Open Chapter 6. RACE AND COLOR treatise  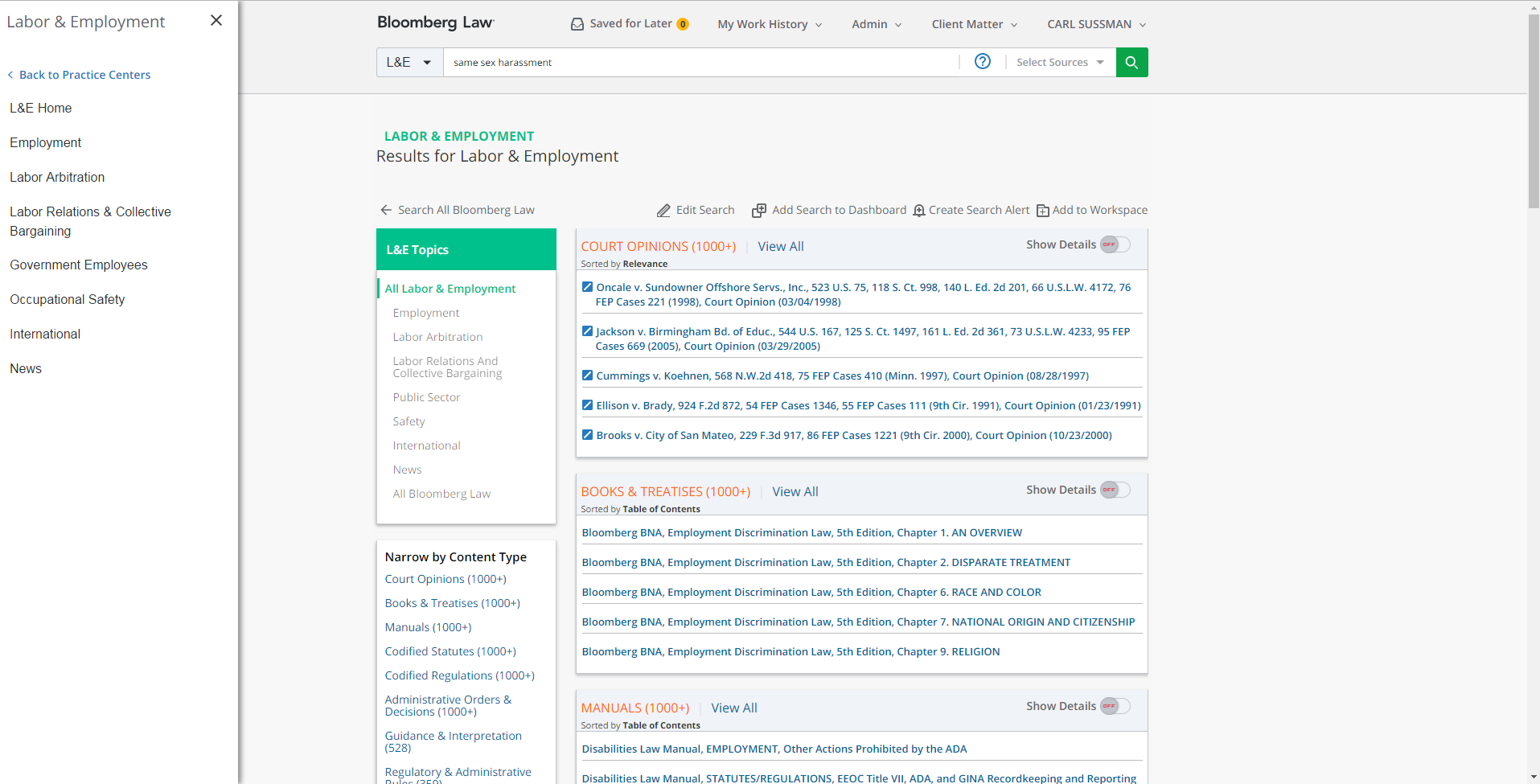click(x=811, y=592)
